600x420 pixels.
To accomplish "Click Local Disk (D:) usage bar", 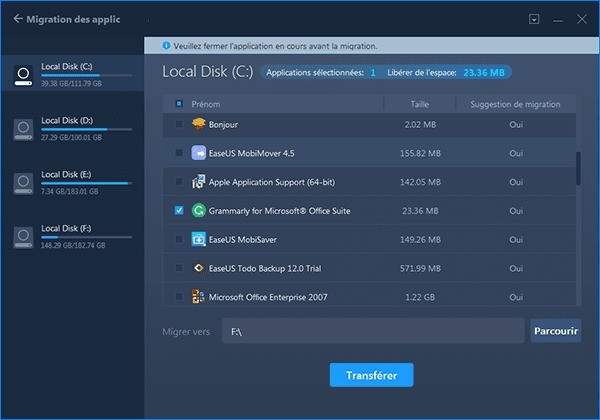I will click(86, 129).
